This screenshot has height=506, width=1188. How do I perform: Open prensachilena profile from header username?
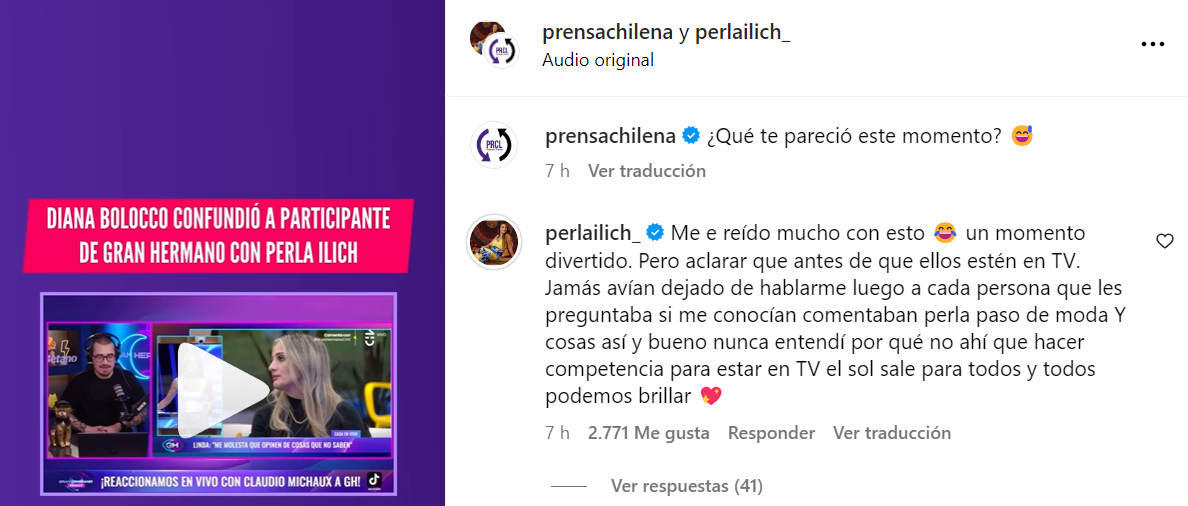click(608, 33)
